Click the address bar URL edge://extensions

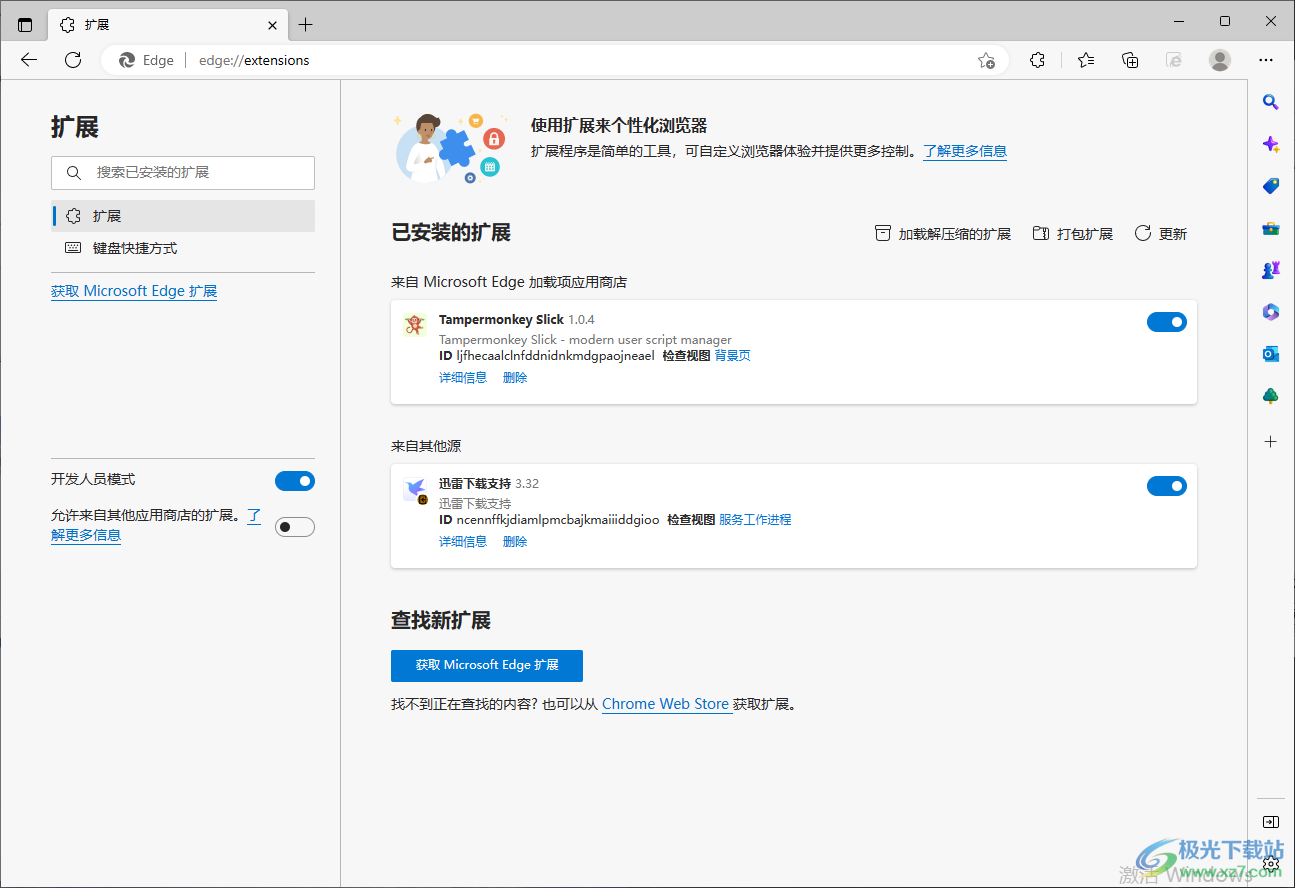(254, 60)
